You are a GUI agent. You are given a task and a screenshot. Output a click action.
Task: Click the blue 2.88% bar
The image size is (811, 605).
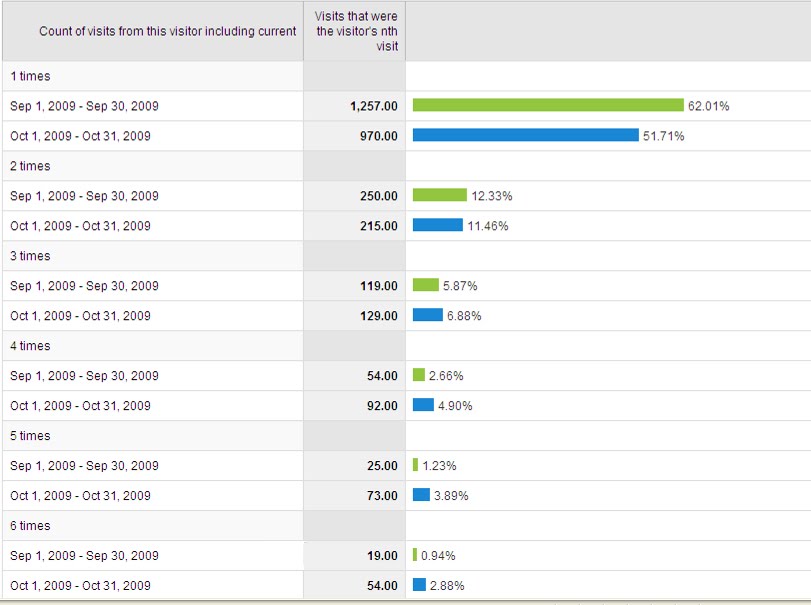point(419,585)
